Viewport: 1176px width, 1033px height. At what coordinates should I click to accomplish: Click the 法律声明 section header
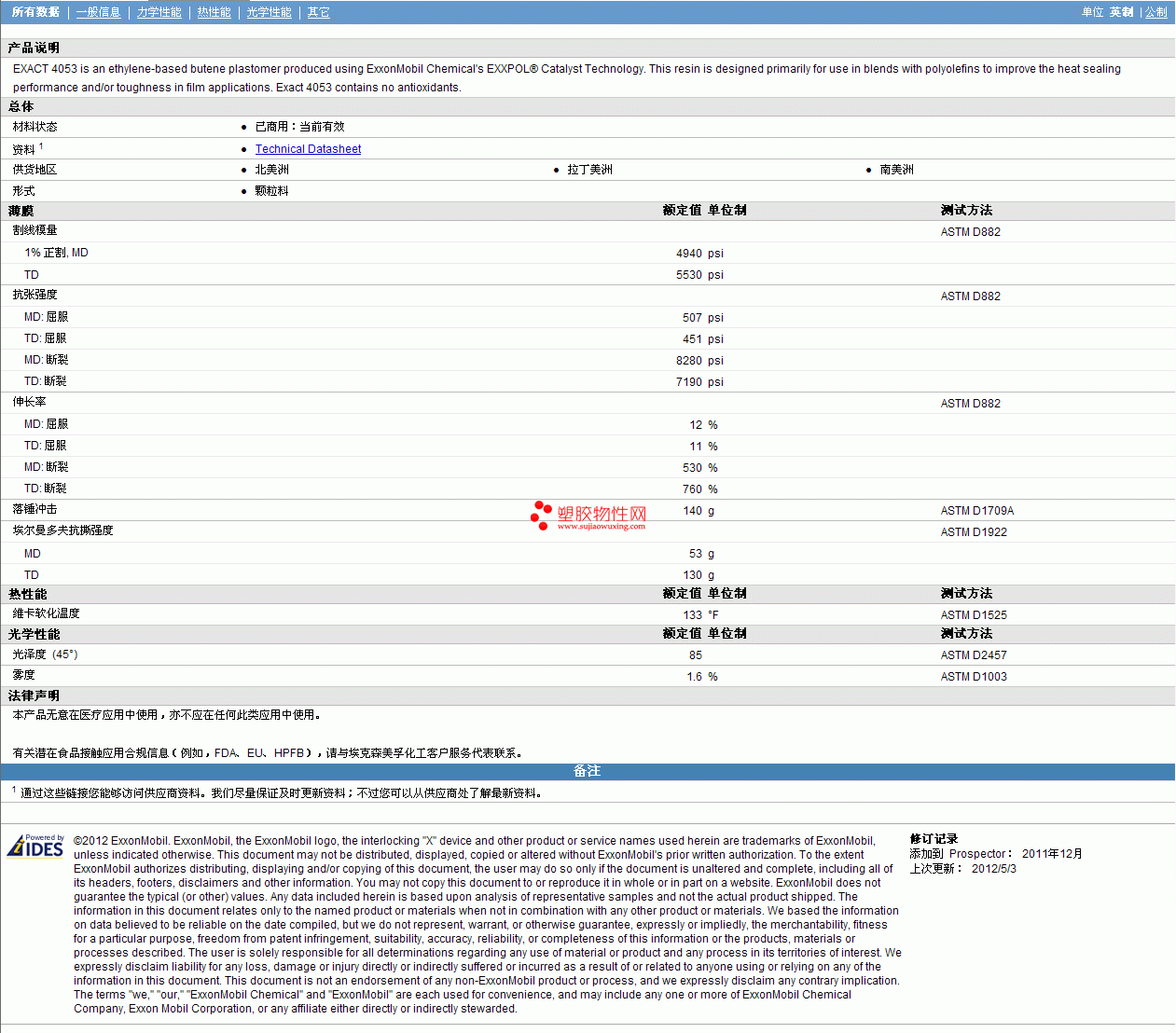point(34,696)
